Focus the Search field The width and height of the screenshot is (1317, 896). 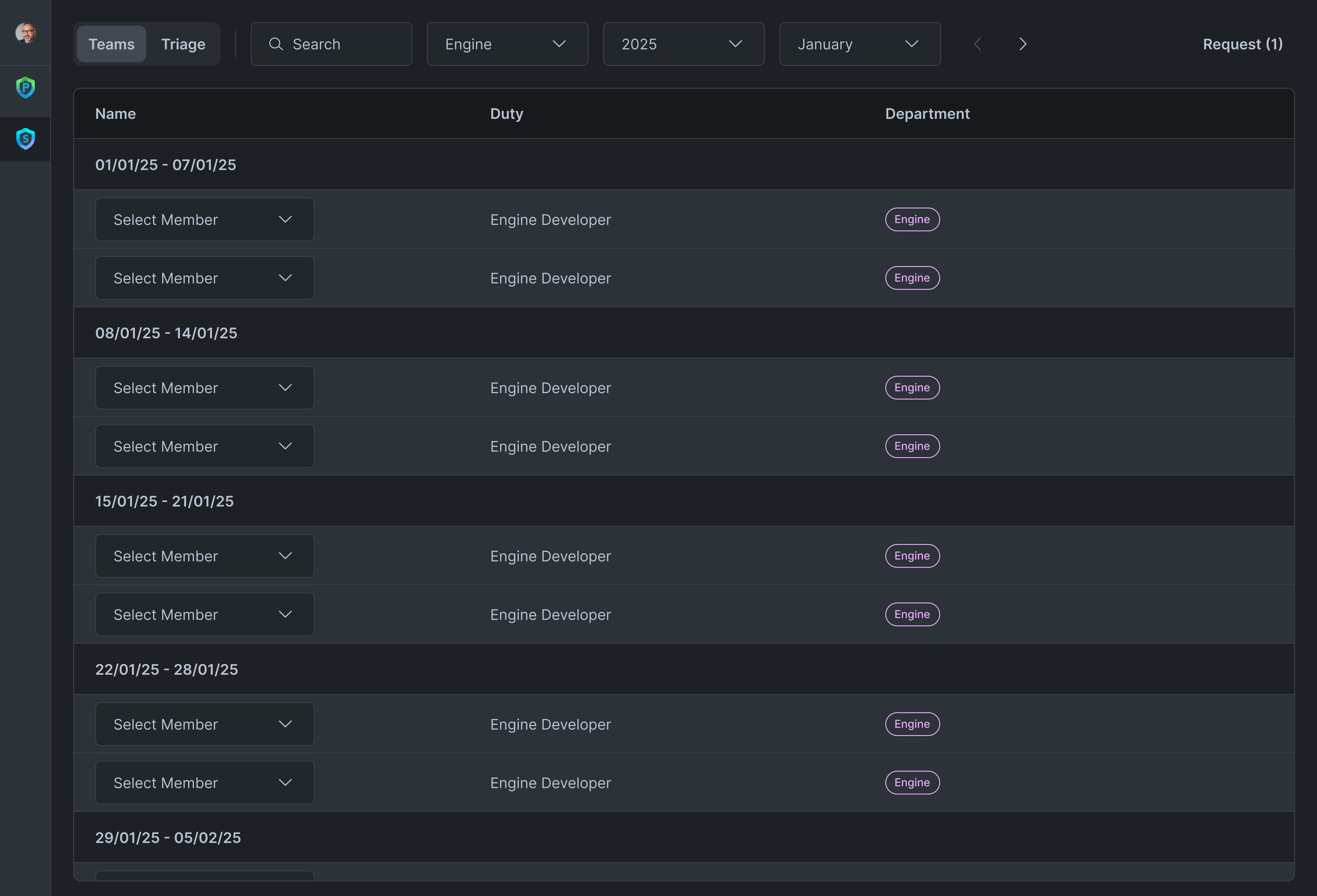coord(332,44)
